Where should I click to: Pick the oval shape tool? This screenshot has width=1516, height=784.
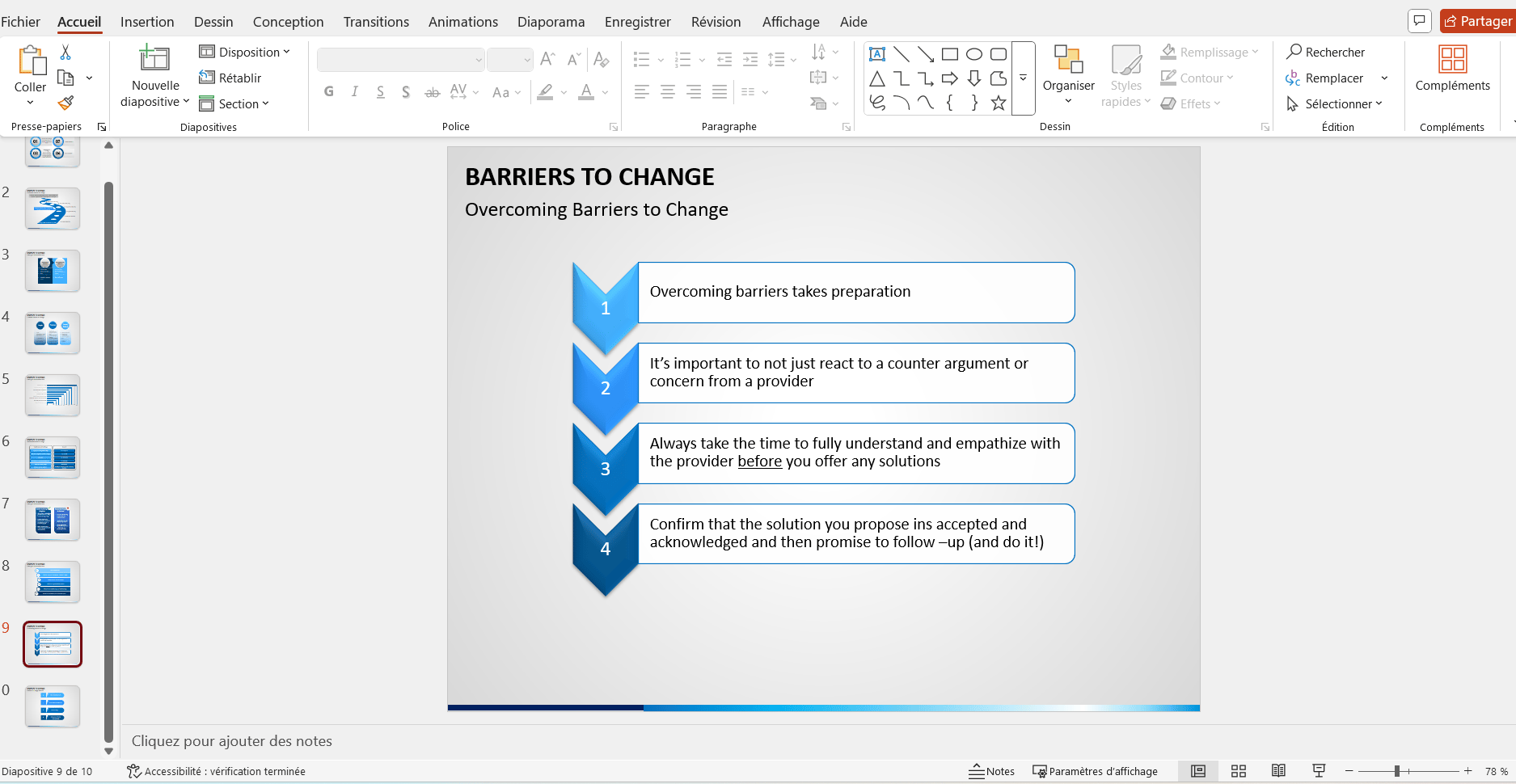click(x=974, y=54)
